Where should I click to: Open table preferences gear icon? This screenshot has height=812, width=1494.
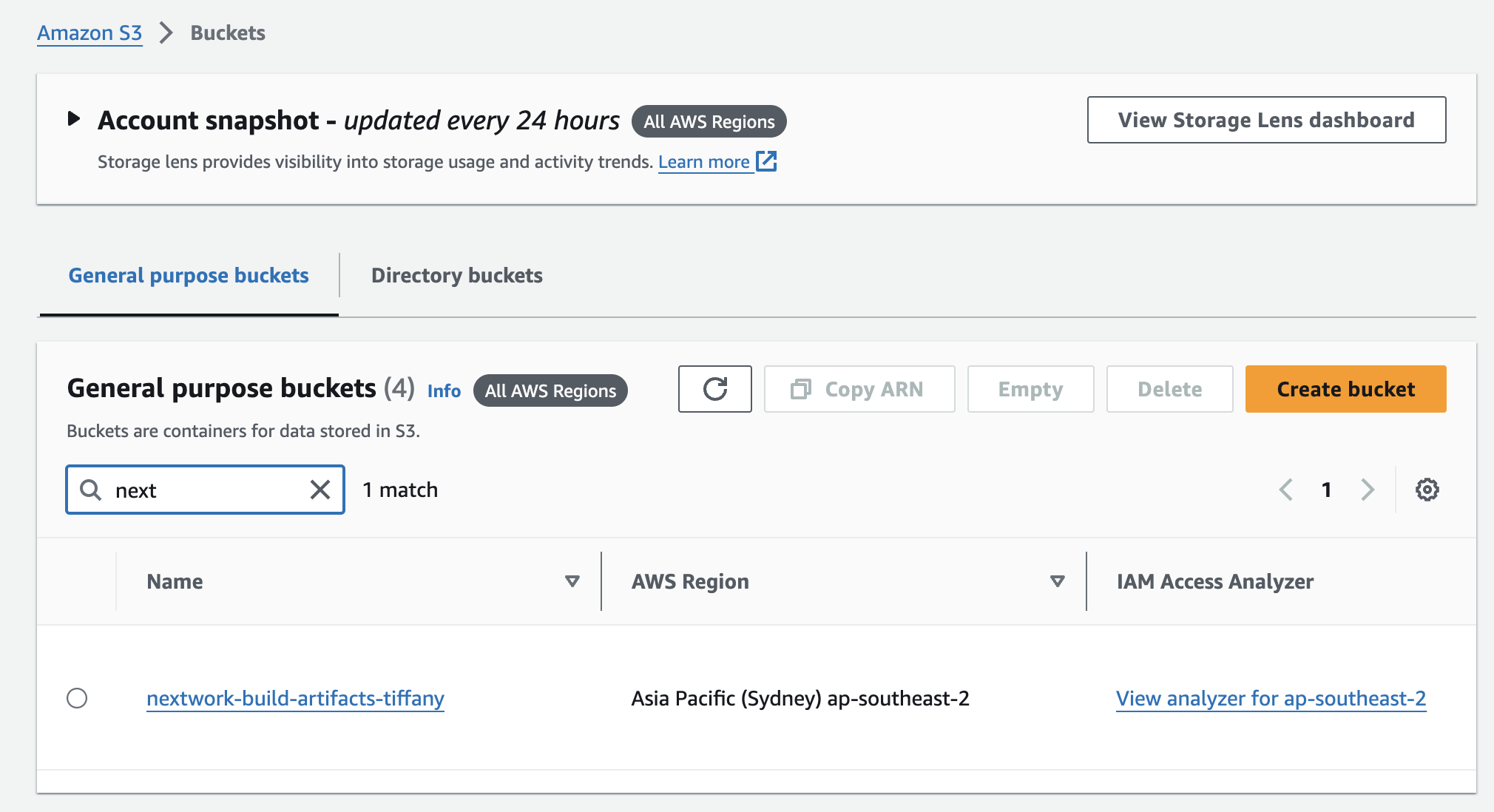click(1427, 490)
